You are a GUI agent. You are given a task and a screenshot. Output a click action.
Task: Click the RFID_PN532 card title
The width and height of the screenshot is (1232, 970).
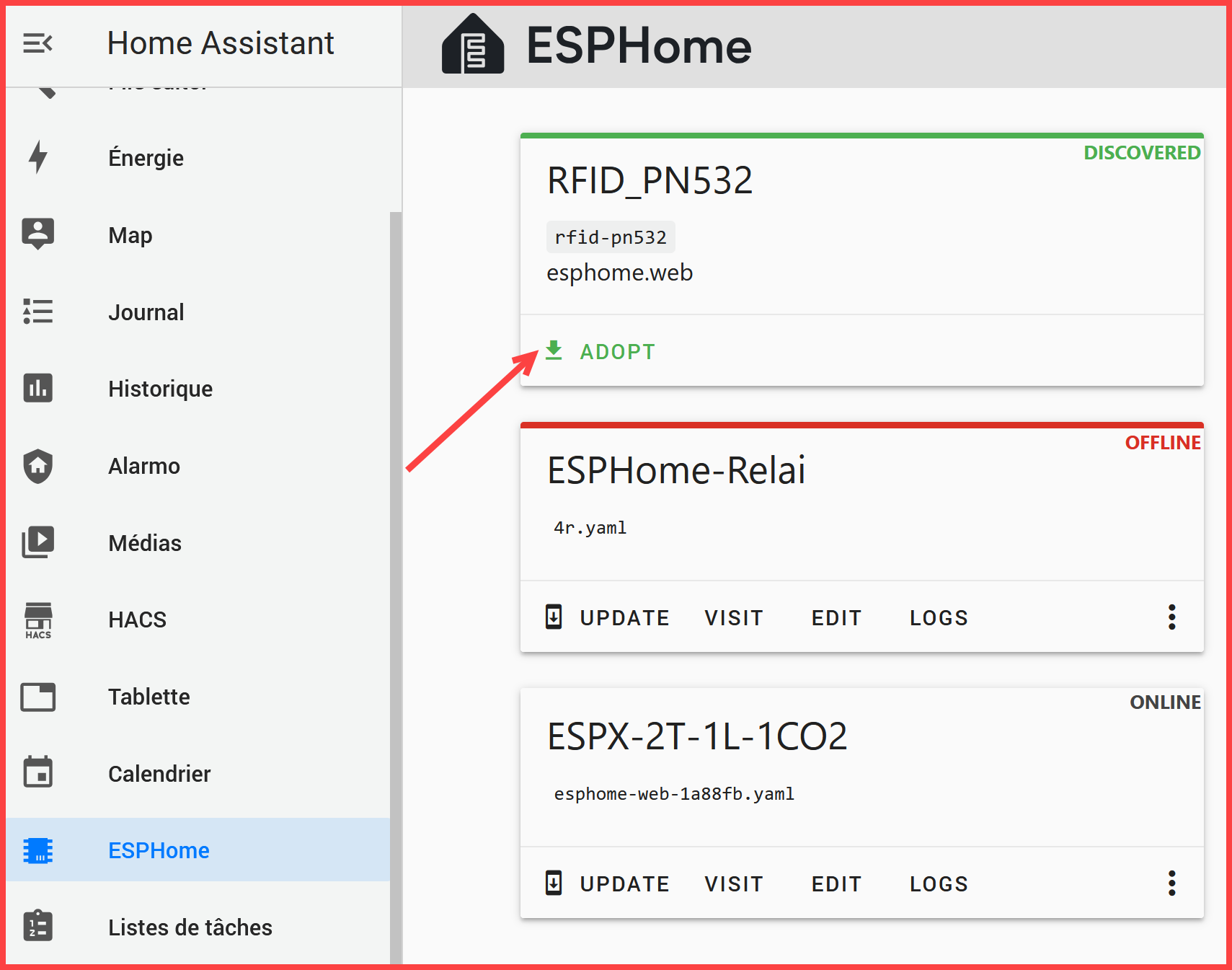650,180
